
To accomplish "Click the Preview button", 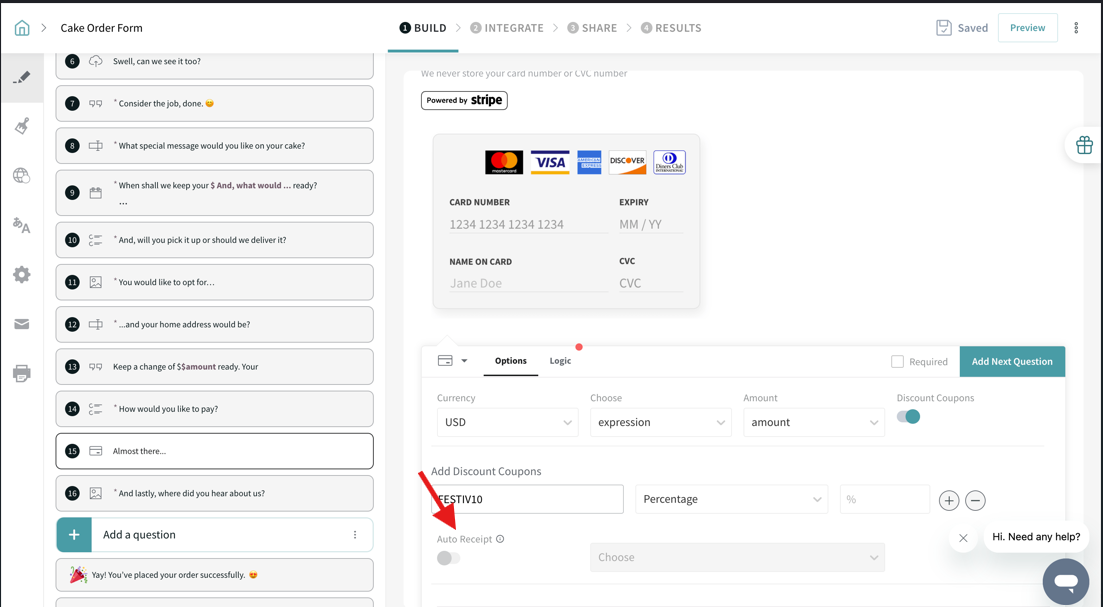I will click(x=1027, y=28).
